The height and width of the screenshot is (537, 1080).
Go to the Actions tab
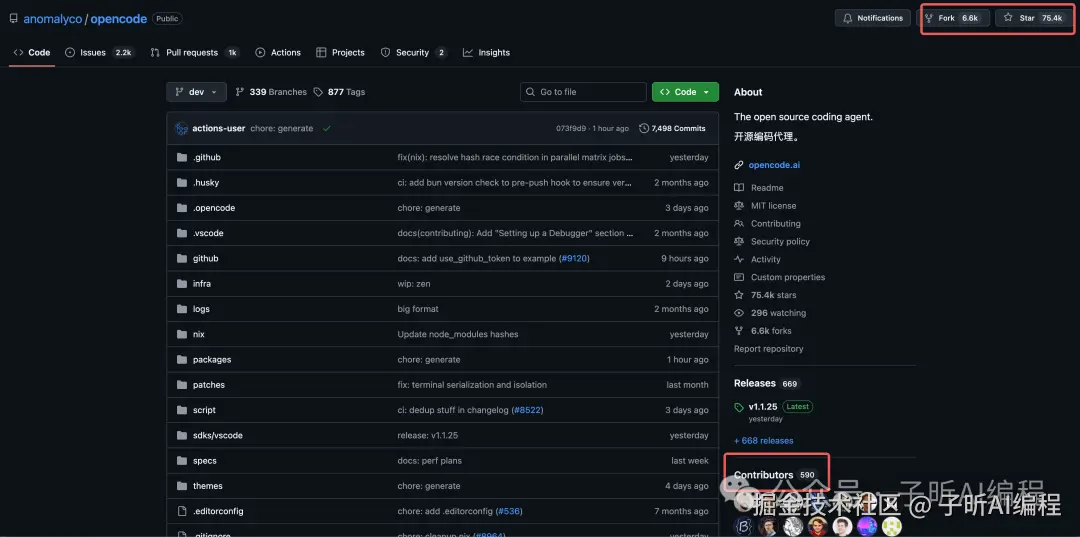point(278,52)
